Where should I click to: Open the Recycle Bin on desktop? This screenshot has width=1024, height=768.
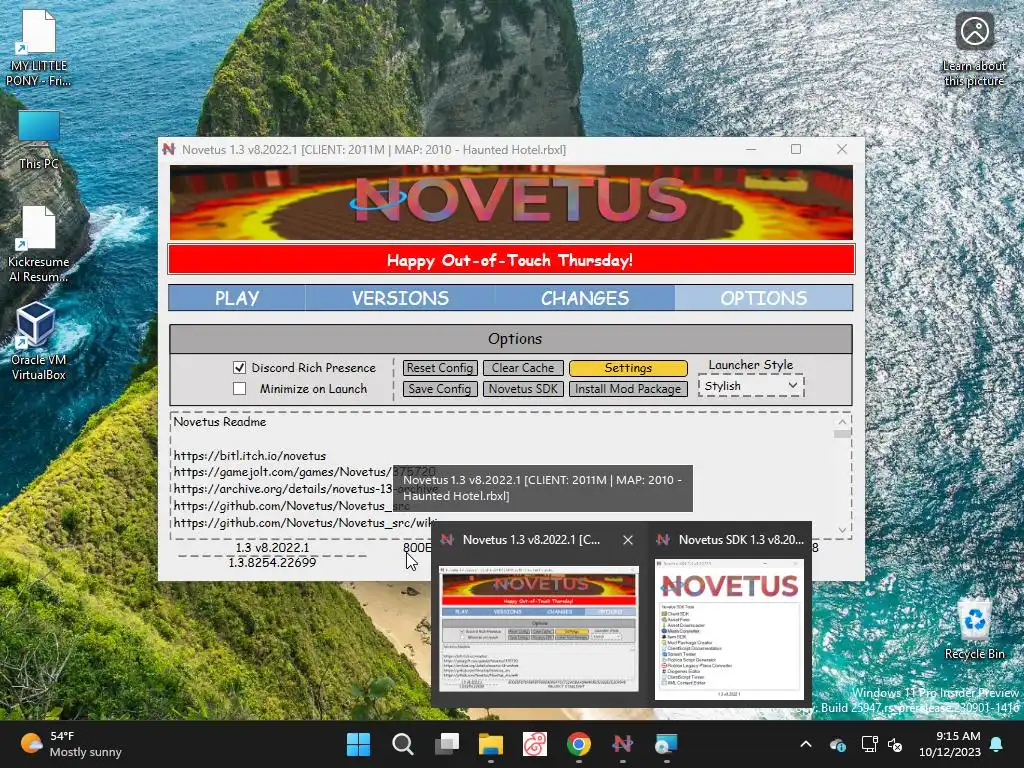[974, 630]
